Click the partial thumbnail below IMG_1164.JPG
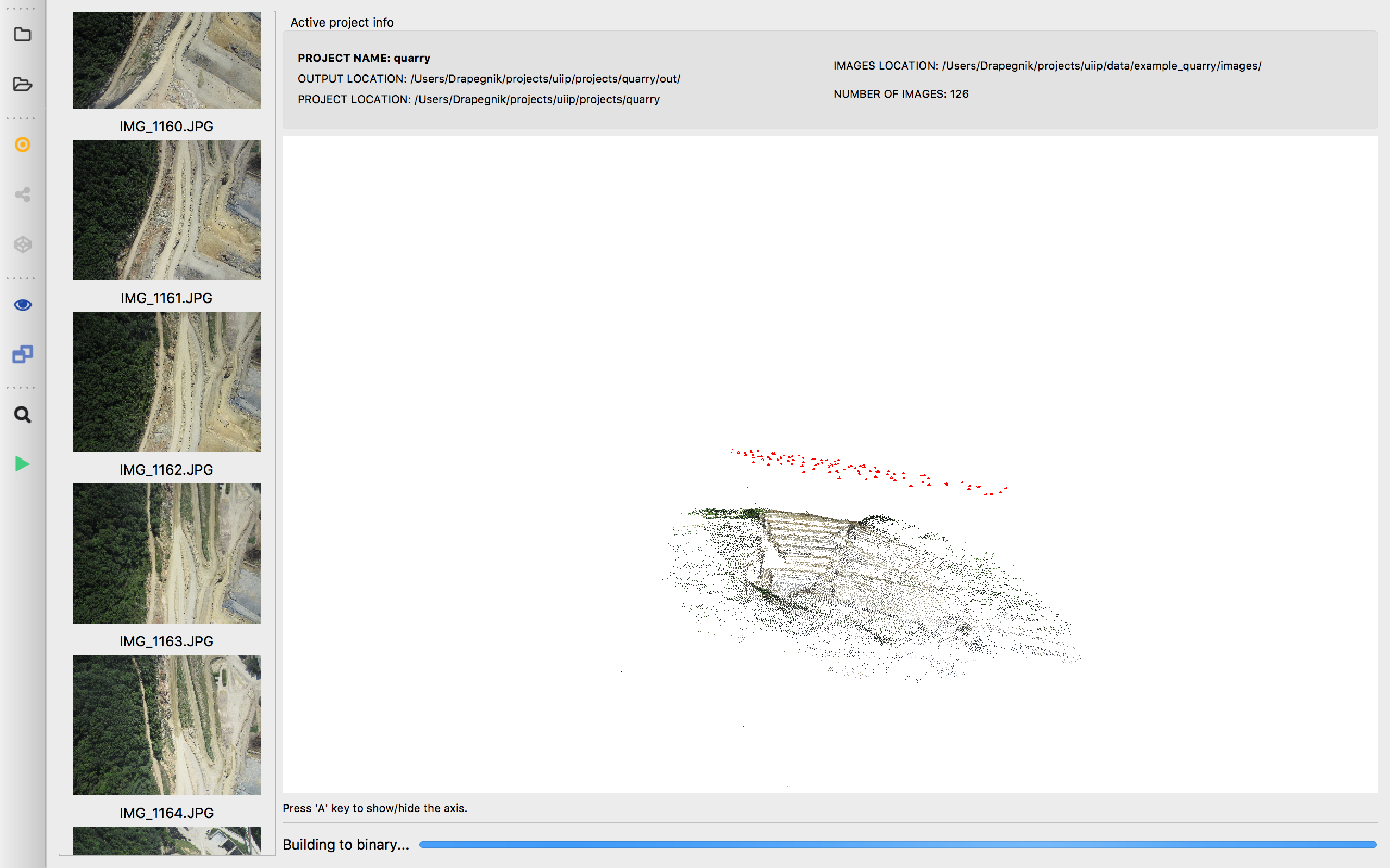 pyautogui.click(x=166, y=840)
